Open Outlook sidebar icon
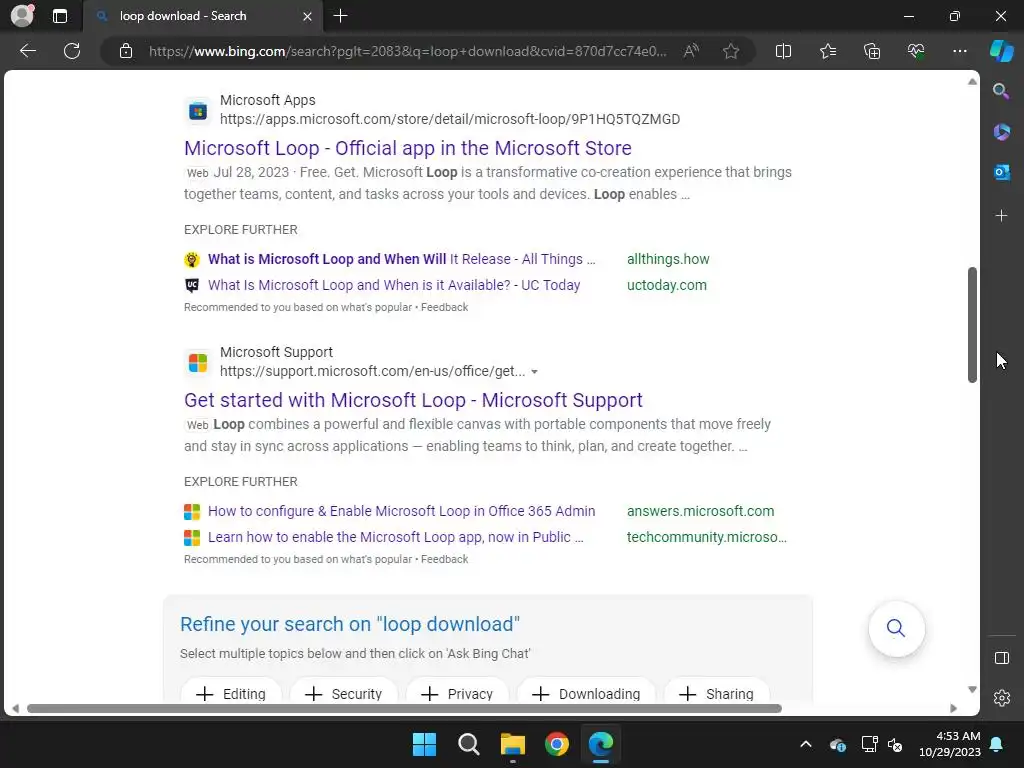Image resolution: width=1024 pixels, height=768 pixels. tap(1001, 172)
